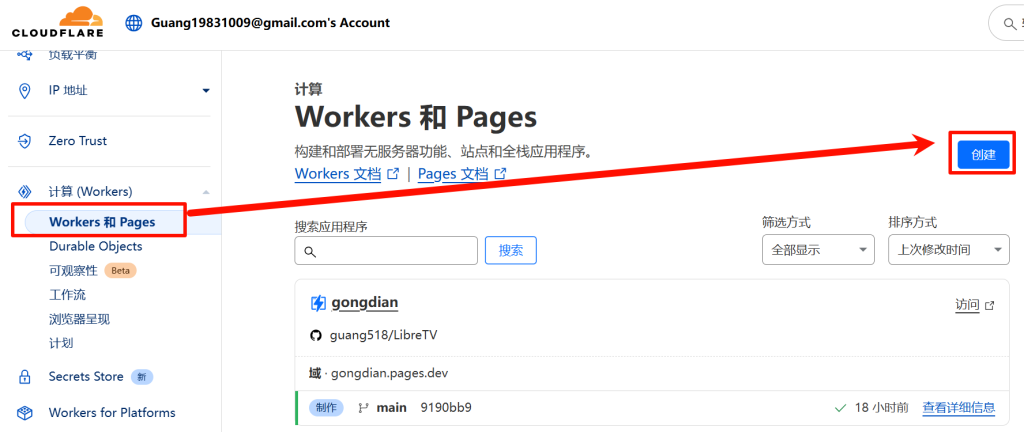Click the top-right search magnifier
Viewport: 1024px width, 432px height.
coord(1008,24)
